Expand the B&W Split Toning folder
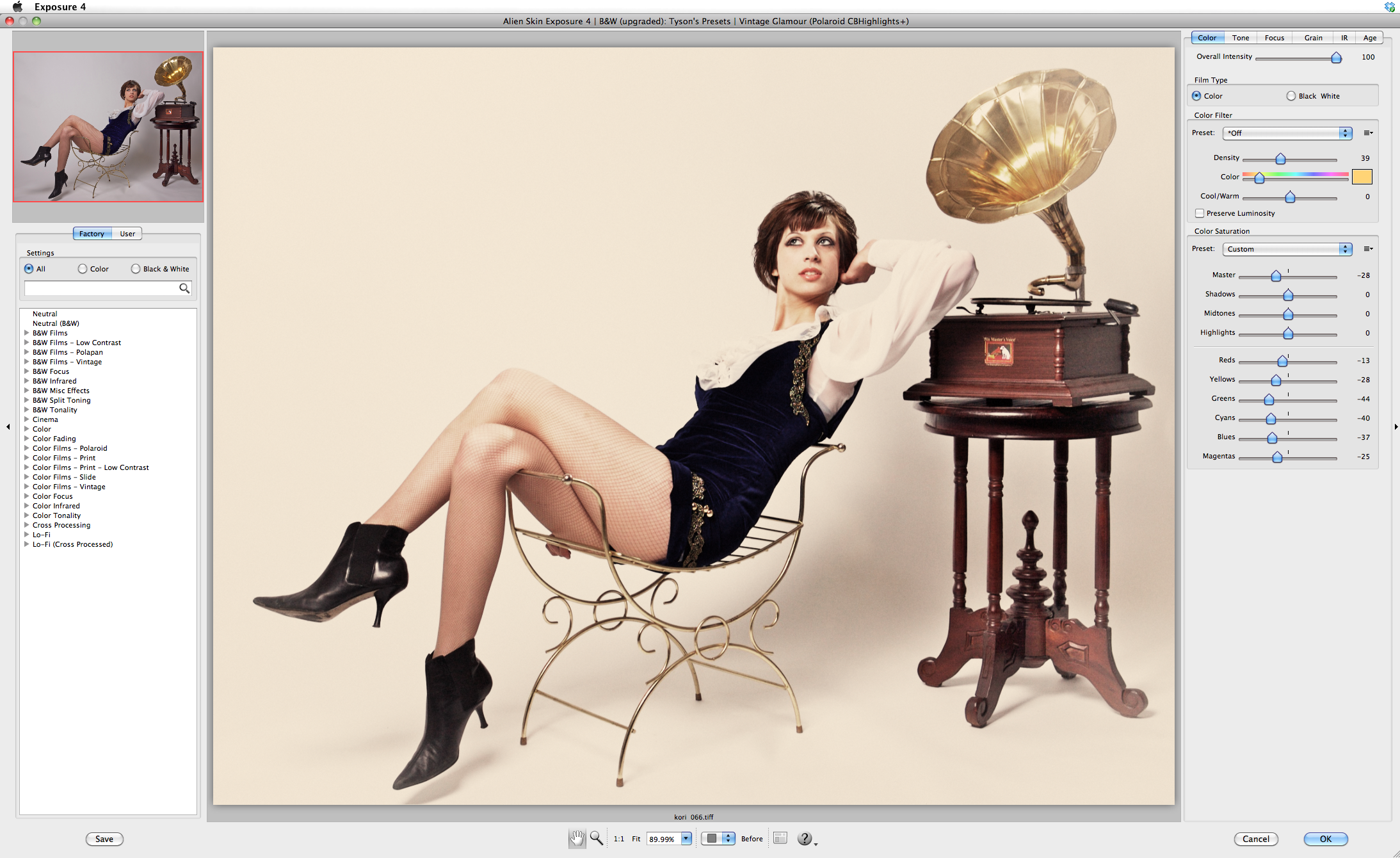 click(x=27, y=400)
